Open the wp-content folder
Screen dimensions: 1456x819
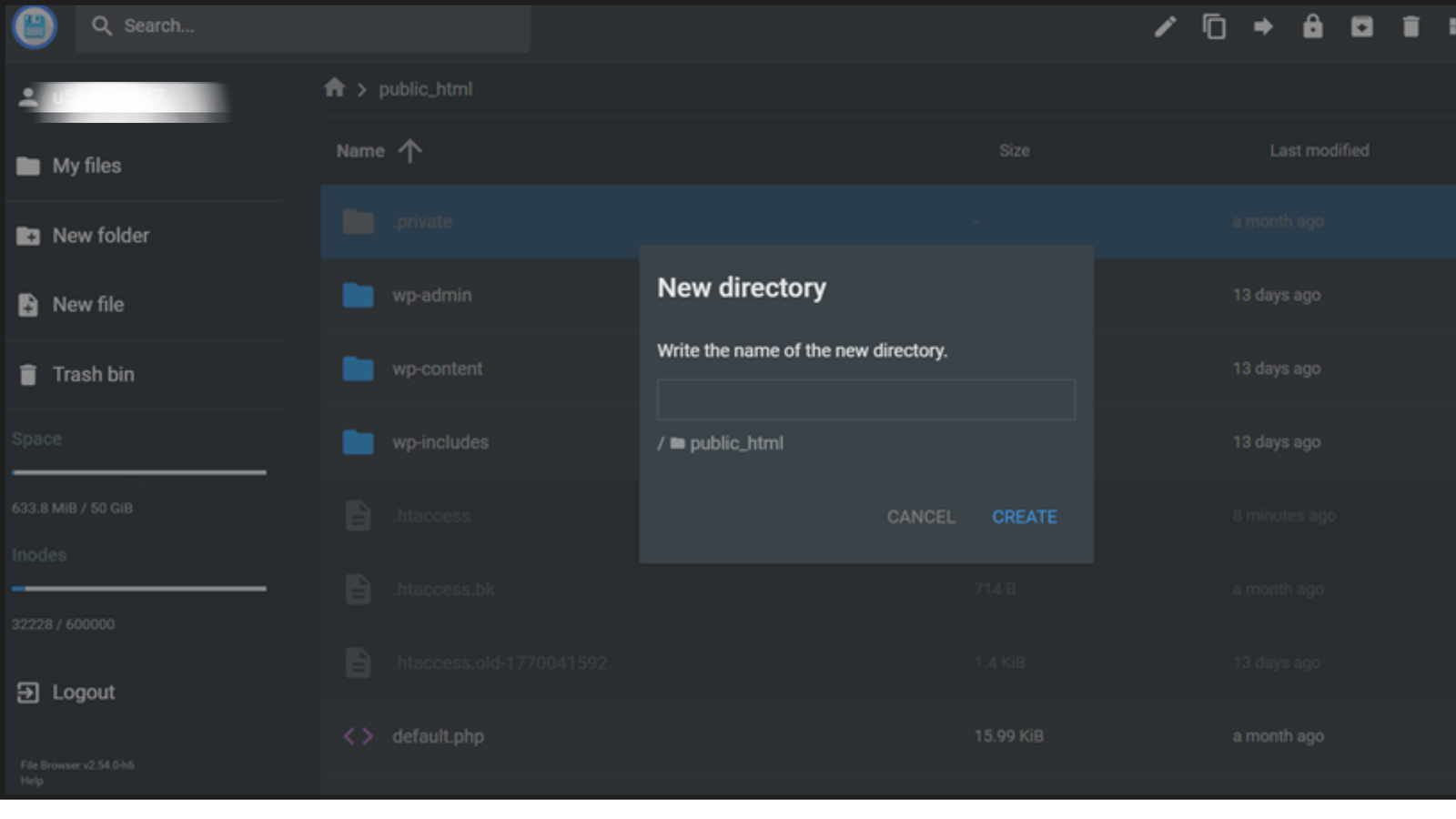coord(438,369)
